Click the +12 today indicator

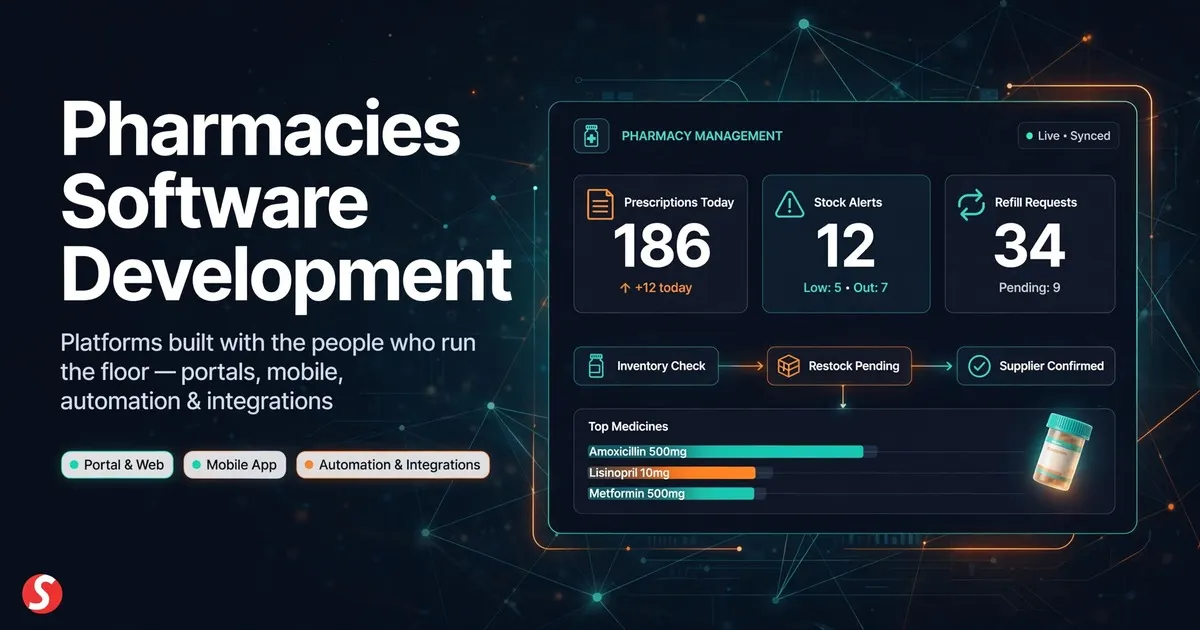point(655,288)
